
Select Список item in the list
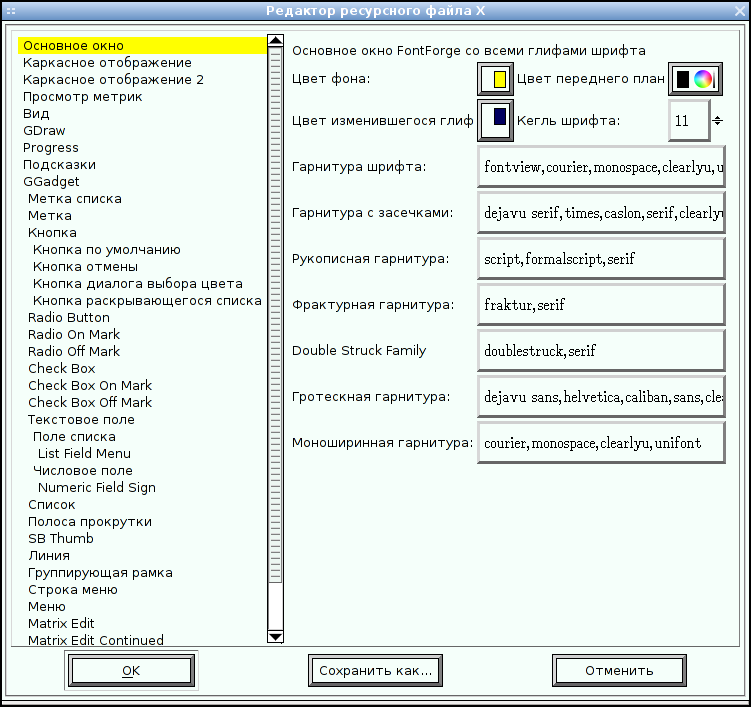(52, 505)
